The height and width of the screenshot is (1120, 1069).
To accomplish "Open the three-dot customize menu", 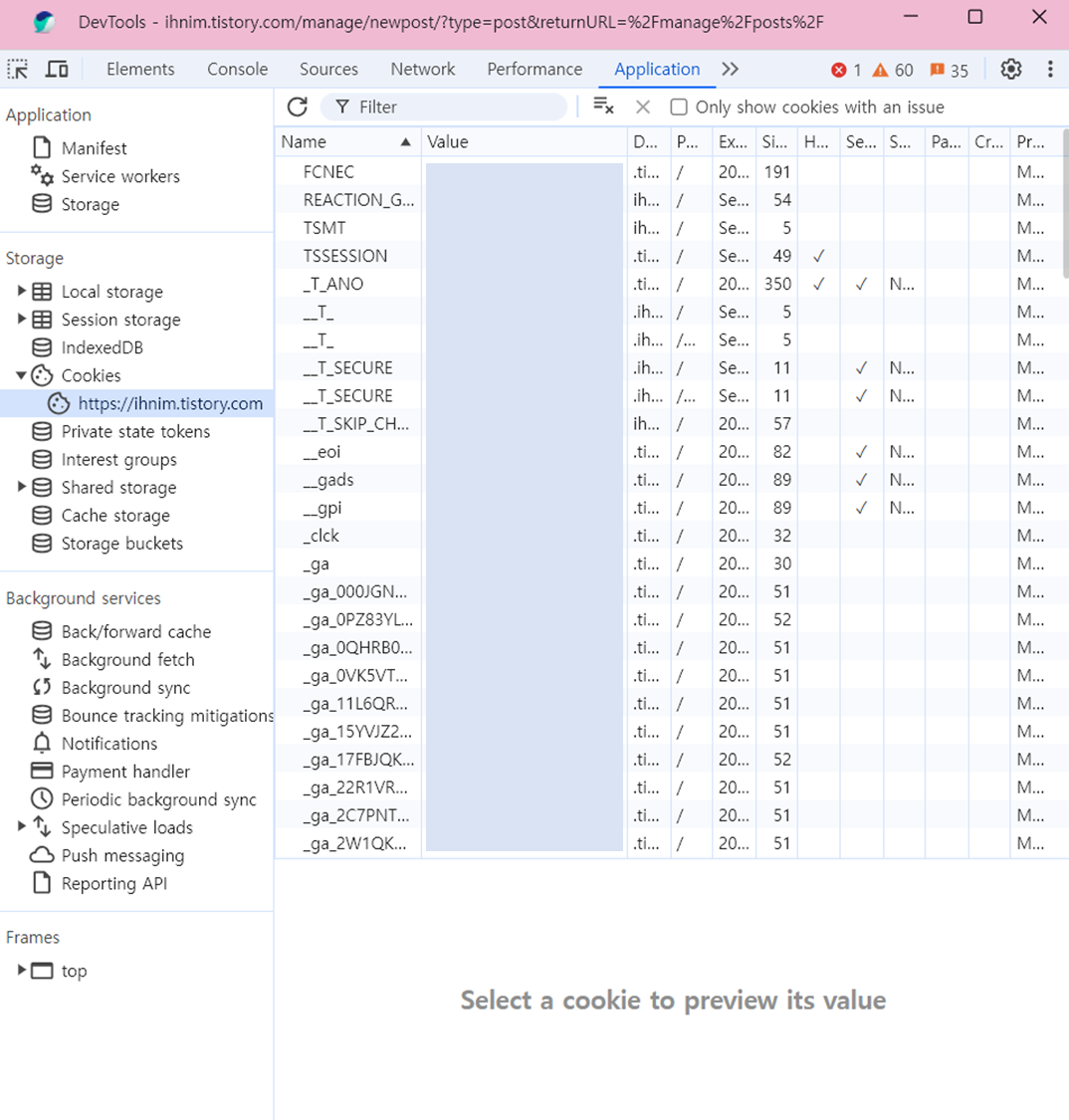I will pyautogui.click(x=1050, y=70).
